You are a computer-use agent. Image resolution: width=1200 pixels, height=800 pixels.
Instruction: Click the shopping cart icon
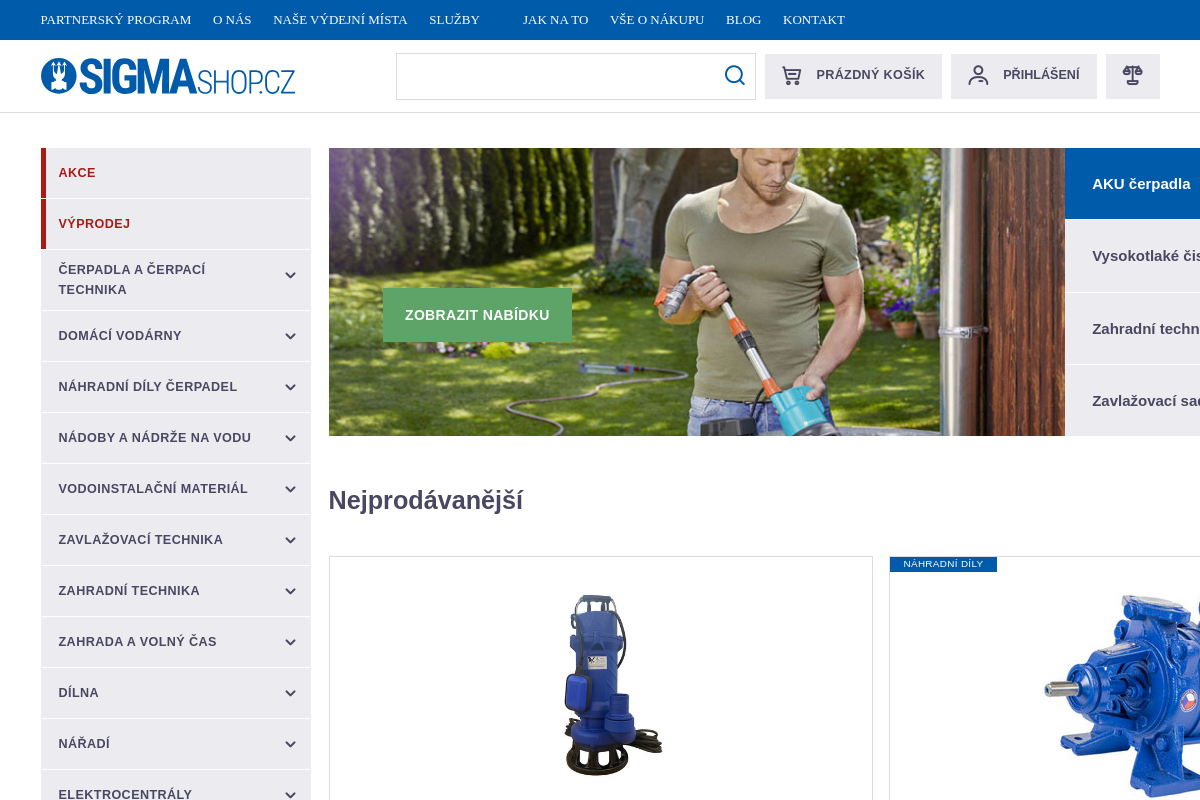[792, 76]
